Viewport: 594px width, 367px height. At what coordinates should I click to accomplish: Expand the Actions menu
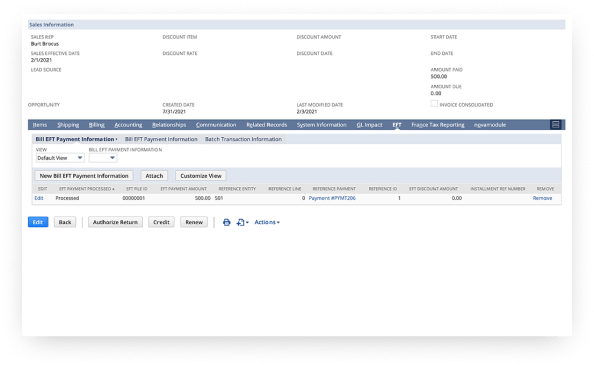click(267, 222)
